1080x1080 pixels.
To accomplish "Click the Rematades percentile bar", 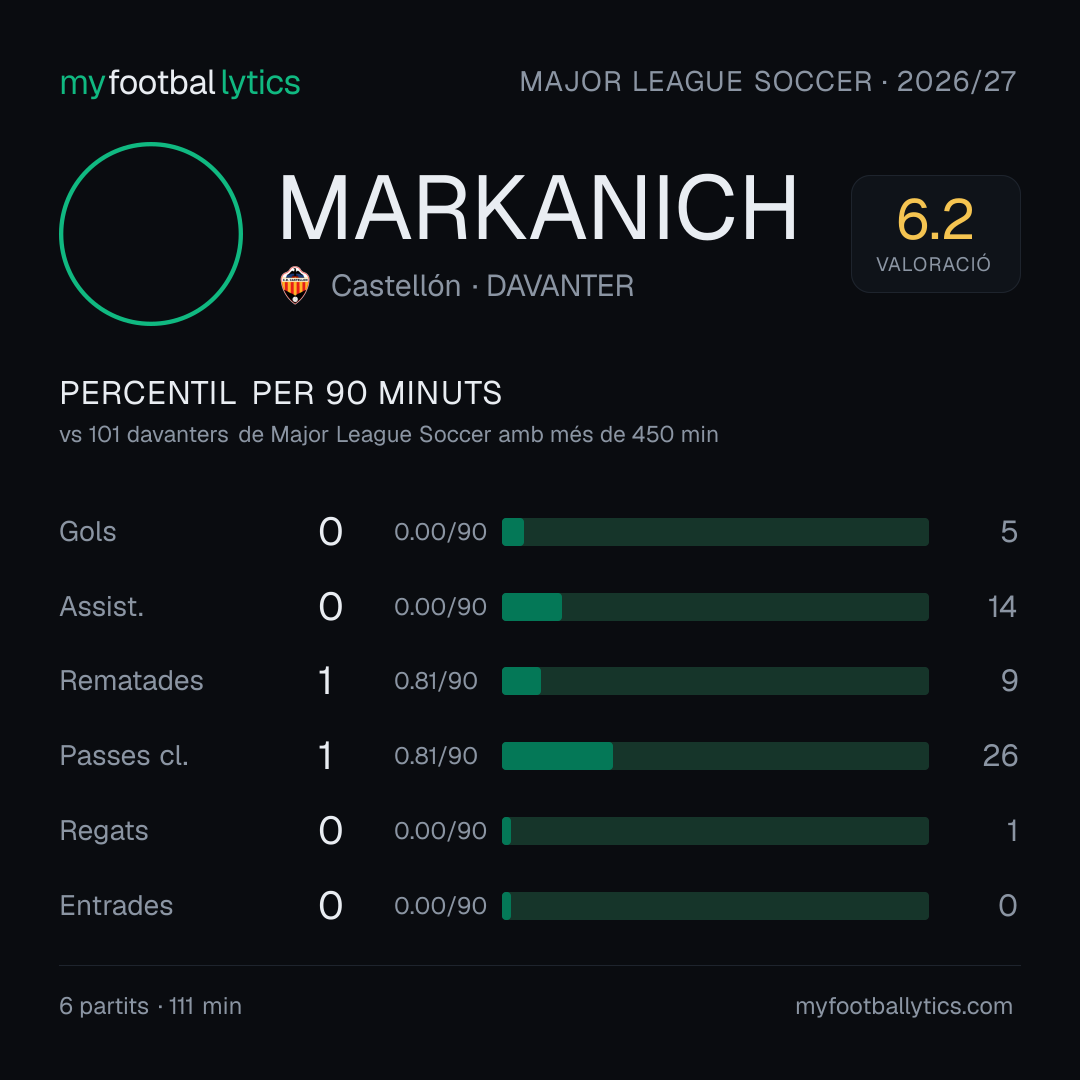I will coord(715,681).
